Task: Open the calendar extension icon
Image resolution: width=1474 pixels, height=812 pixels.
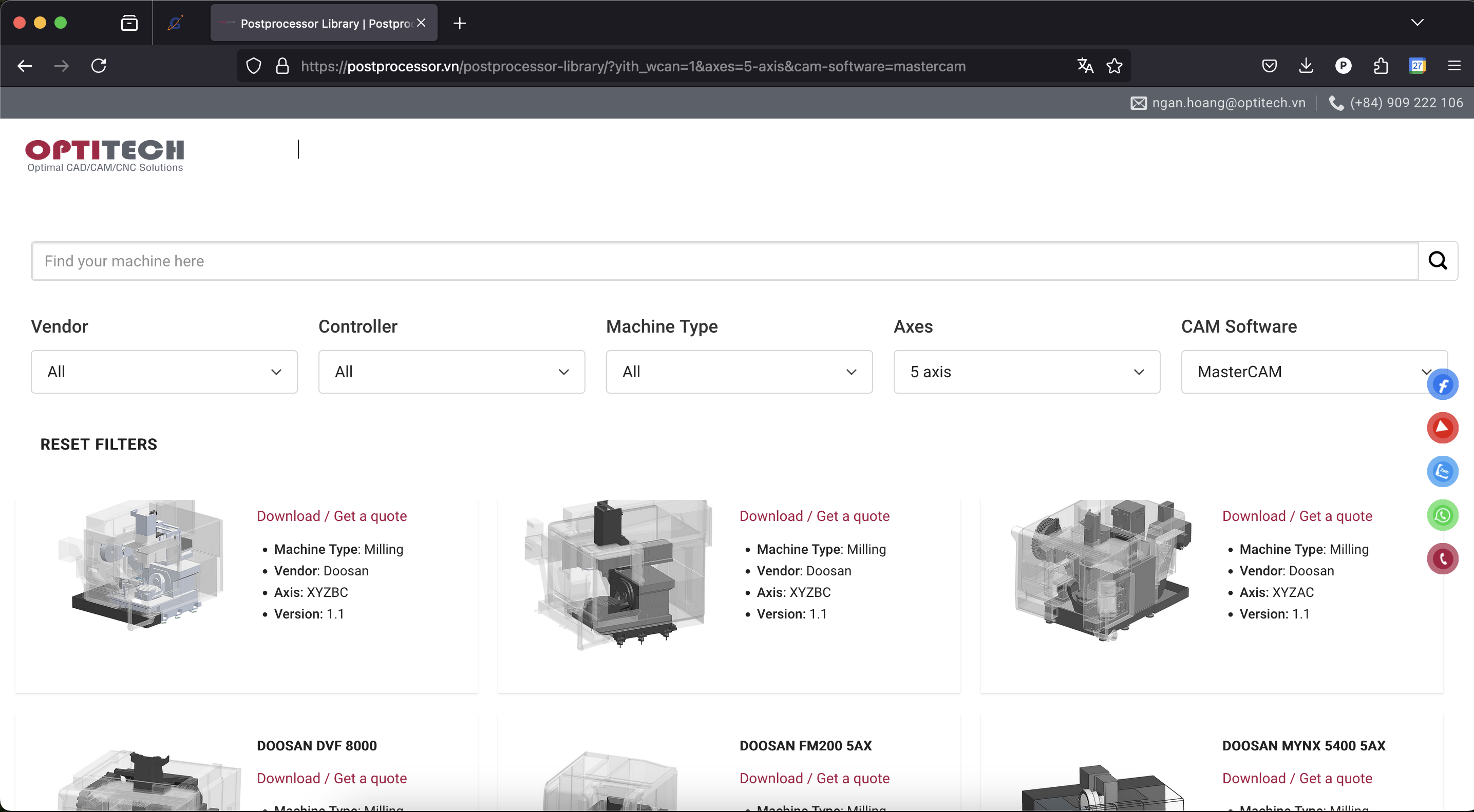Action: tap(1417, 66)
